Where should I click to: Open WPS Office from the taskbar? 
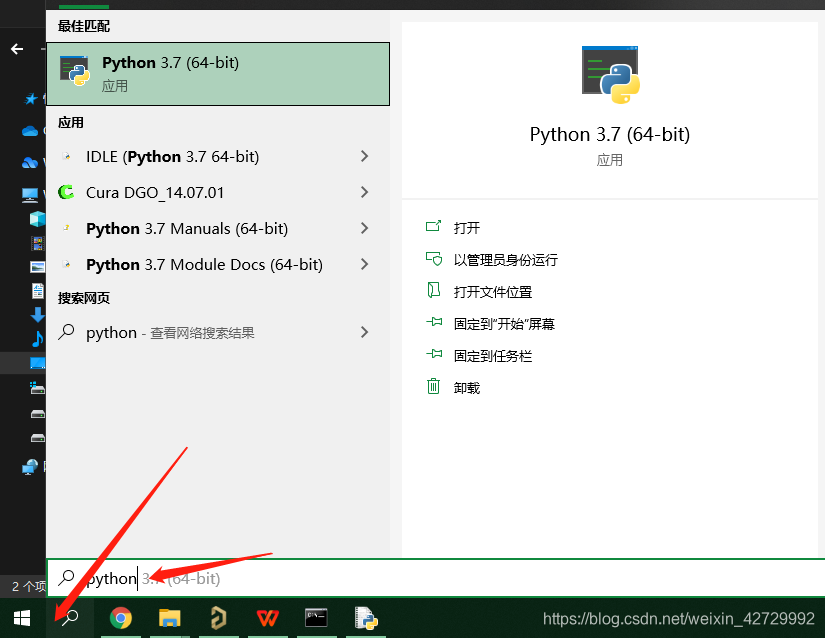pyautogui.click(x=267, y=618)
